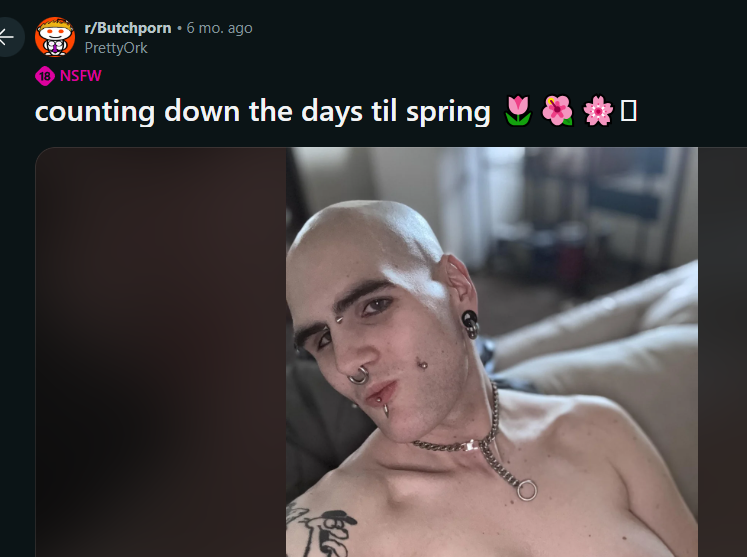Click the '6 mo. ago' timestamp
The width and height of the screenshot is (747, 557).
[x=220, y=28]
